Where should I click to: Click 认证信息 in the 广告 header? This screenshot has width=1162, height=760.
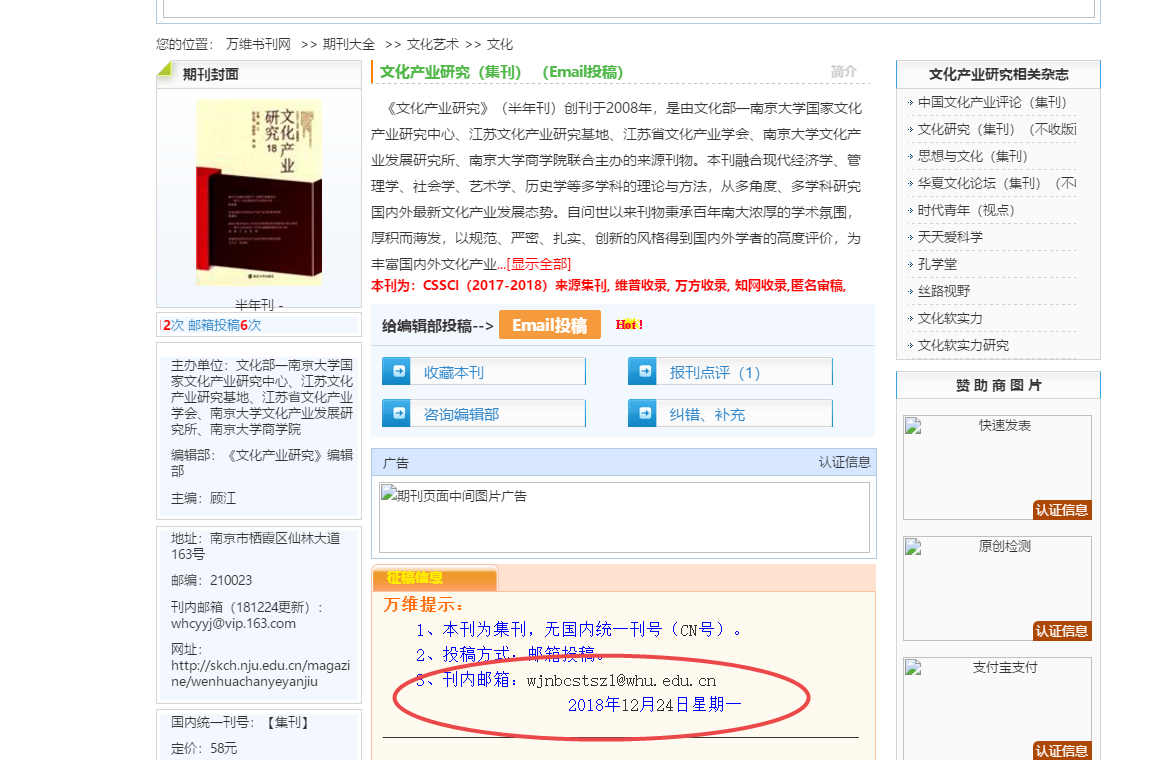[844, 462]
